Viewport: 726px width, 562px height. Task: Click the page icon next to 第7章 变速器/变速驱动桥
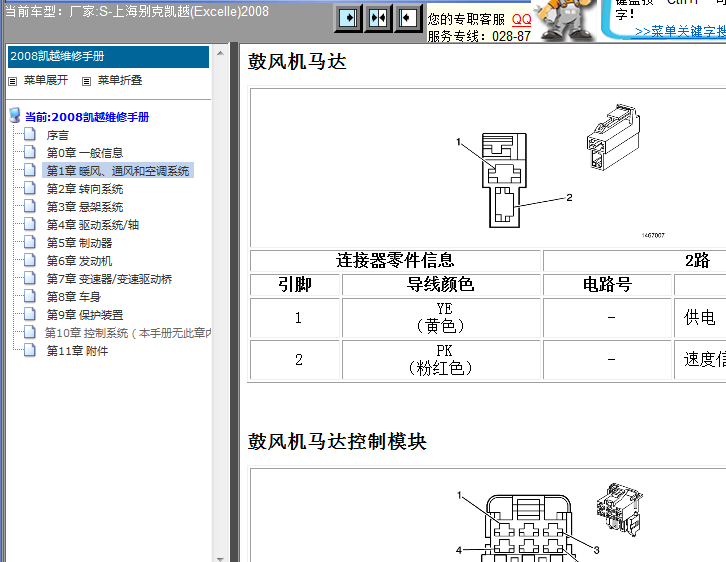point(30,279)
